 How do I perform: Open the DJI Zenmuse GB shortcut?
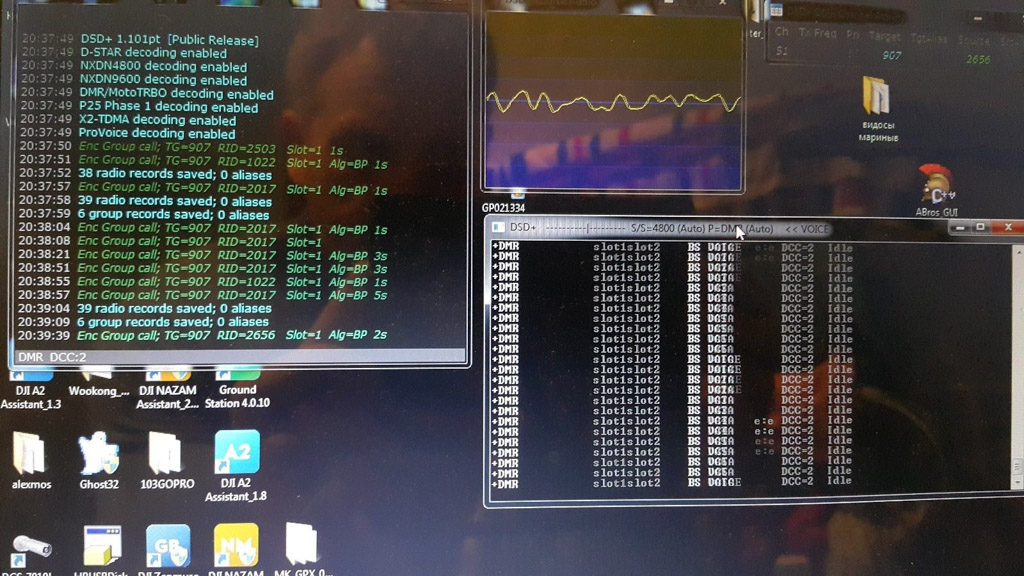point(168,550)
